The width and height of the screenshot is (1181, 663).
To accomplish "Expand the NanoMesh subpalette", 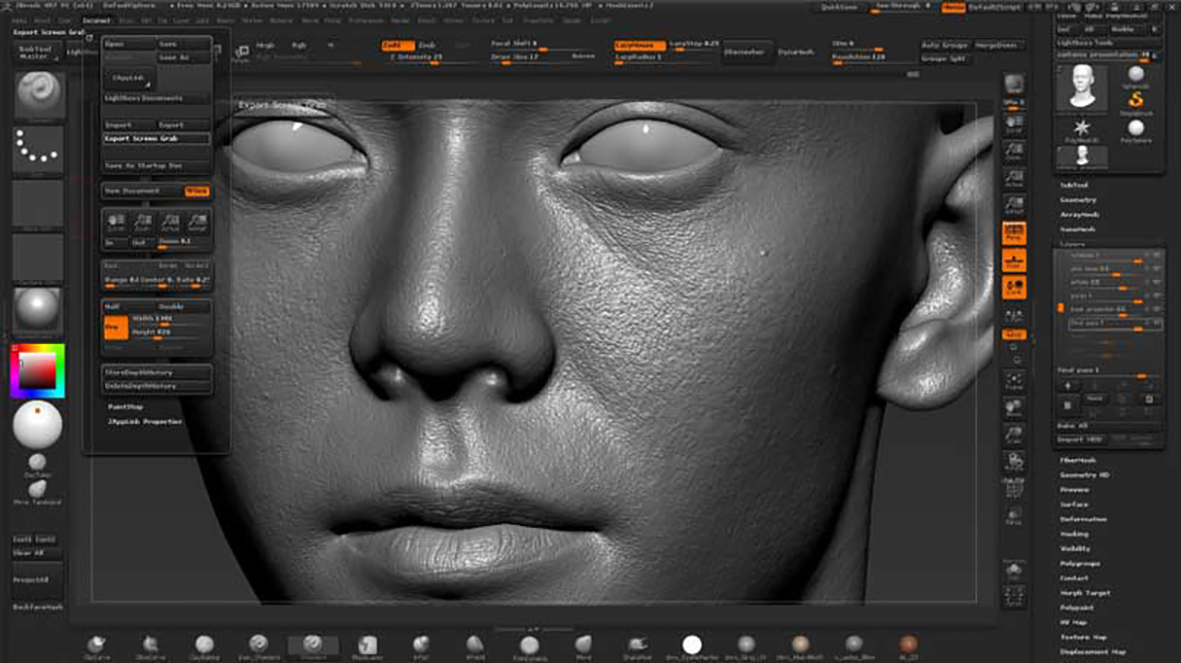I will click(x=1078, y=229).
